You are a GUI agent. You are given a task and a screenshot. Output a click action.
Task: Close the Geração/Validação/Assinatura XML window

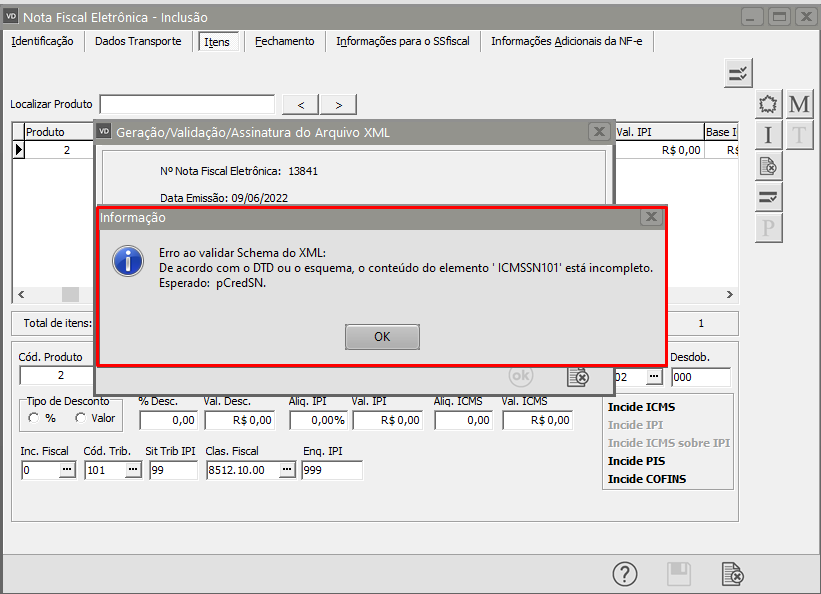coord(599,132)
